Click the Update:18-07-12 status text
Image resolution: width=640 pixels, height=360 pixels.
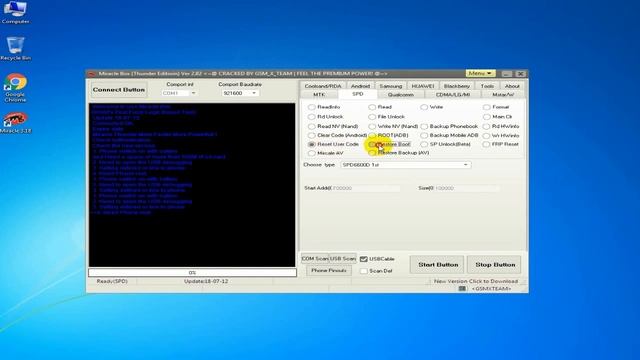click(x=206, y=281)
